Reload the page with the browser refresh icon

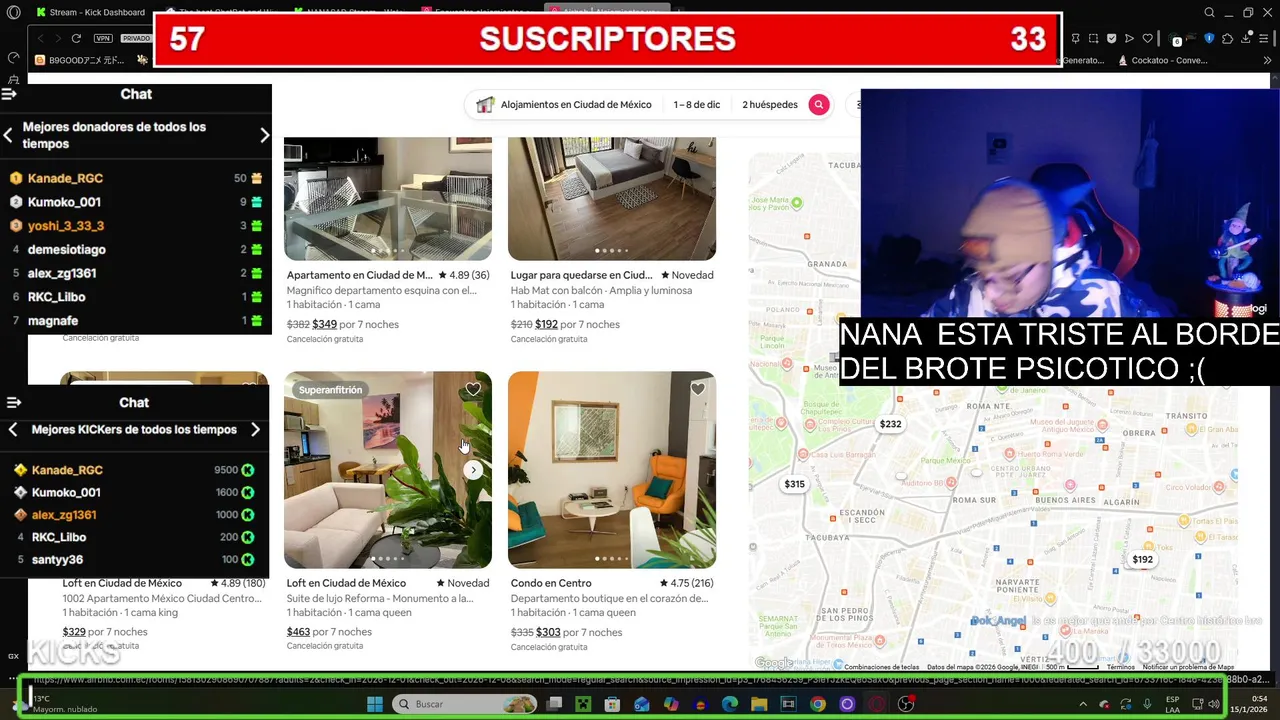(x=76, y=38)
